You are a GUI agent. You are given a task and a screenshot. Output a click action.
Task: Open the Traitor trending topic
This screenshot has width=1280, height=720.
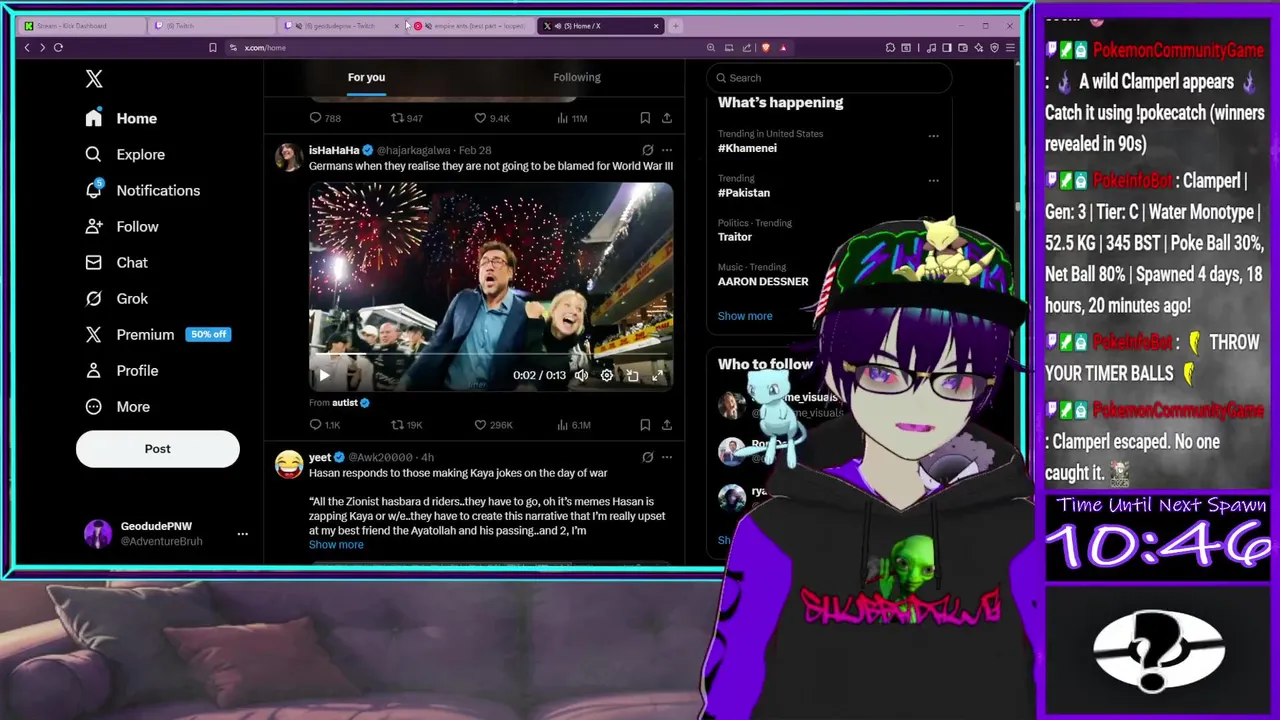(735, 237)
